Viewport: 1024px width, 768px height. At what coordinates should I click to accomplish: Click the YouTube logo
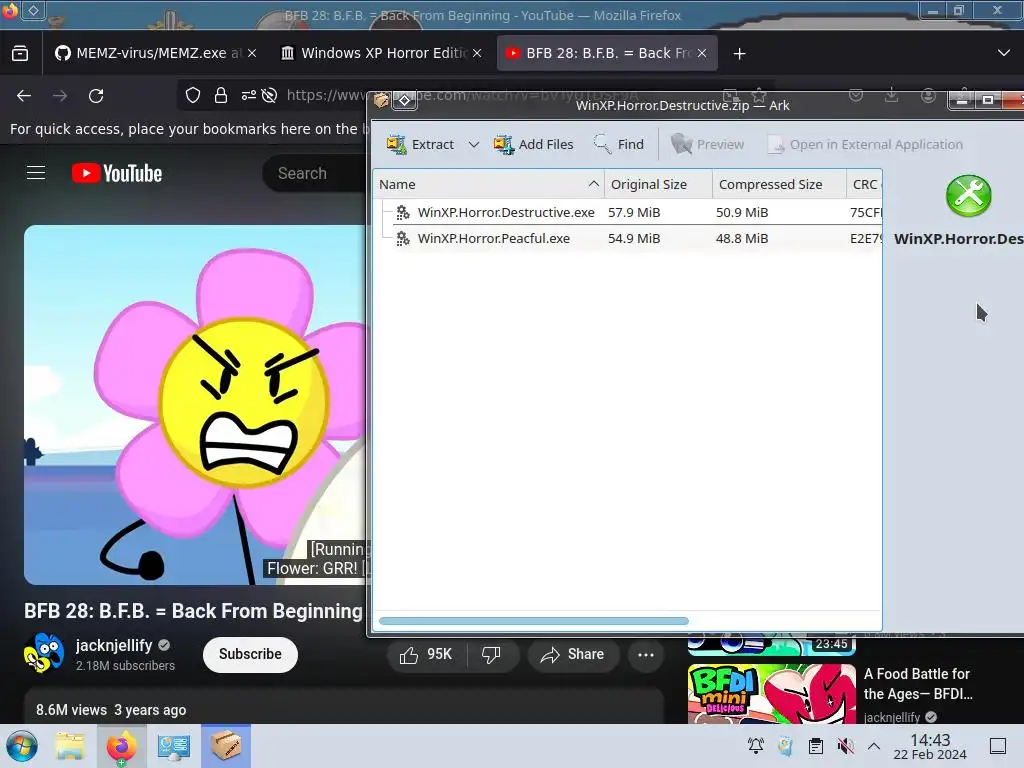tap(117, 173)
